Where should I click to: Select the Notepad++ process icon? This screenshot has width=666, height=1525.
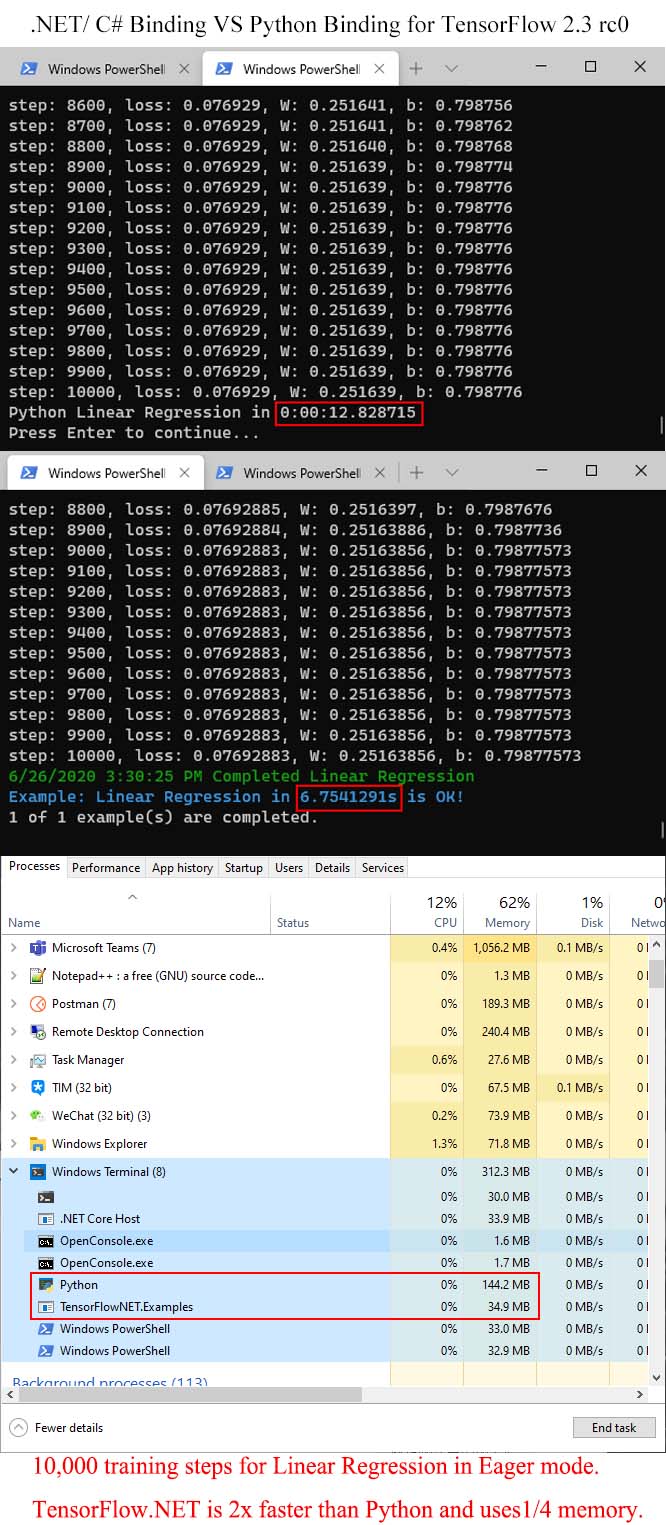(38, 976)
